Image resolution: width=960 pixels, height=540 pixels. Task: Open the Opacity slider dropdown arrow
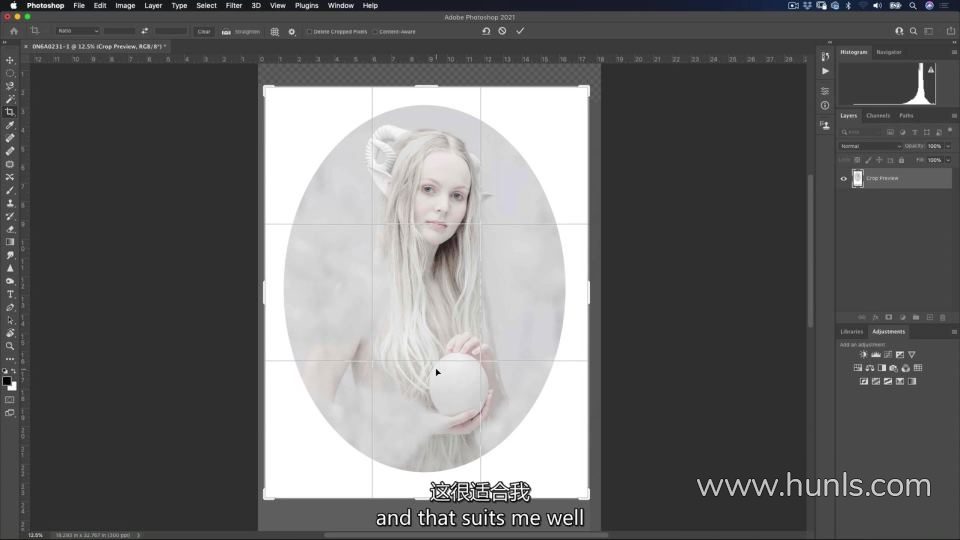click(948, 146)
